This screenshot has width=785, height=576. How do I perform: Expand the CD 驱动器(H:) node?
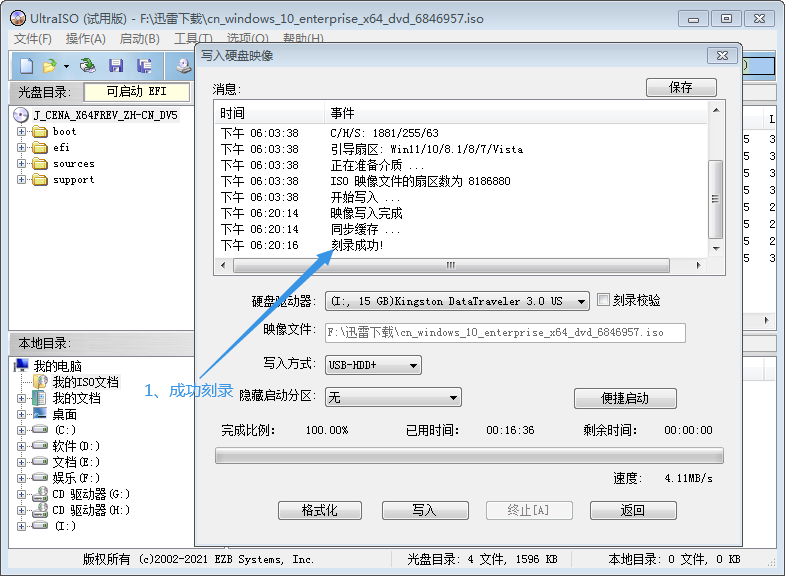[x=21, y=510]
